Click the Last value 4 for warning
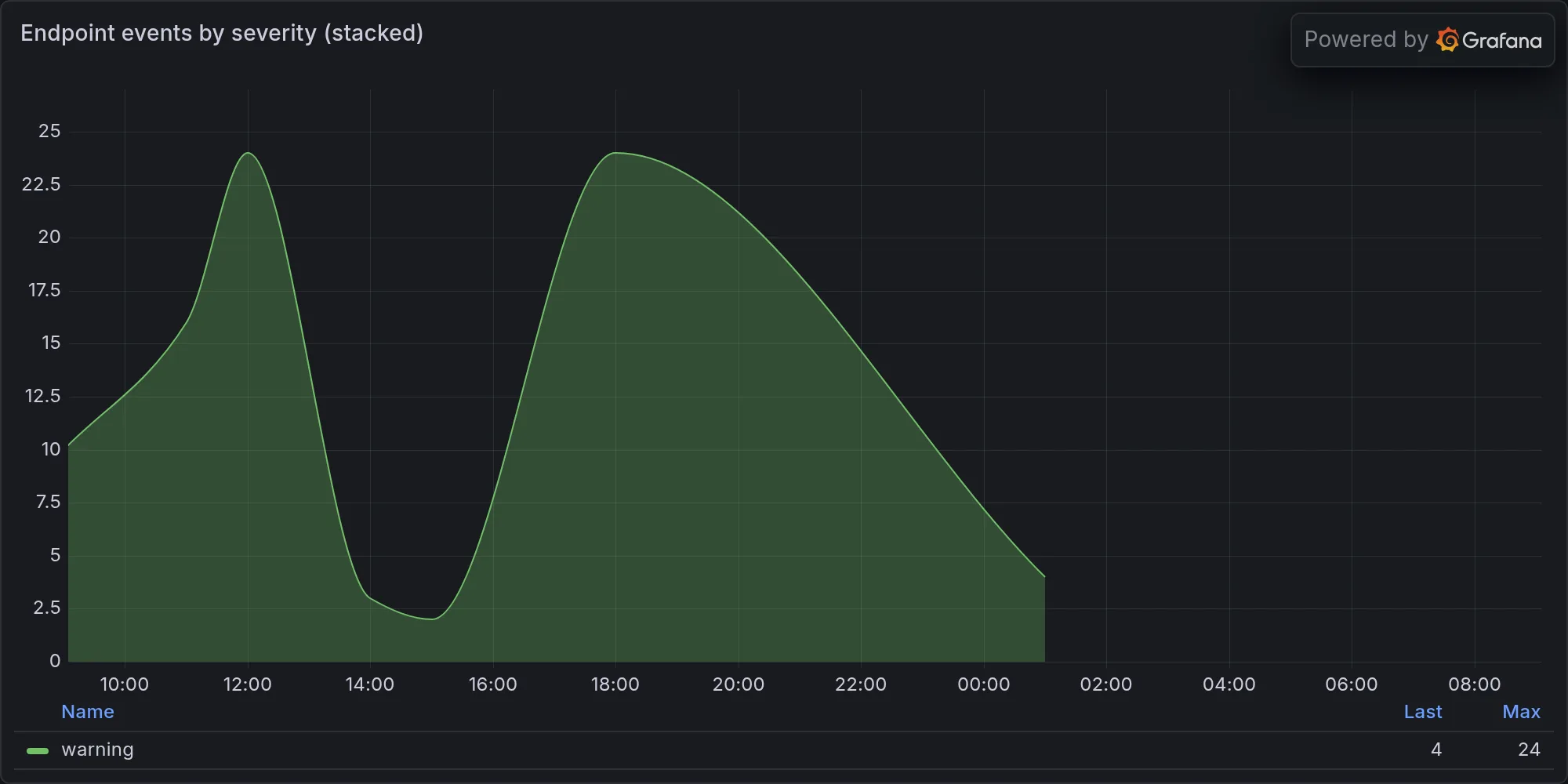Viewport: 1568px width, 784px height. [1436, 750]
